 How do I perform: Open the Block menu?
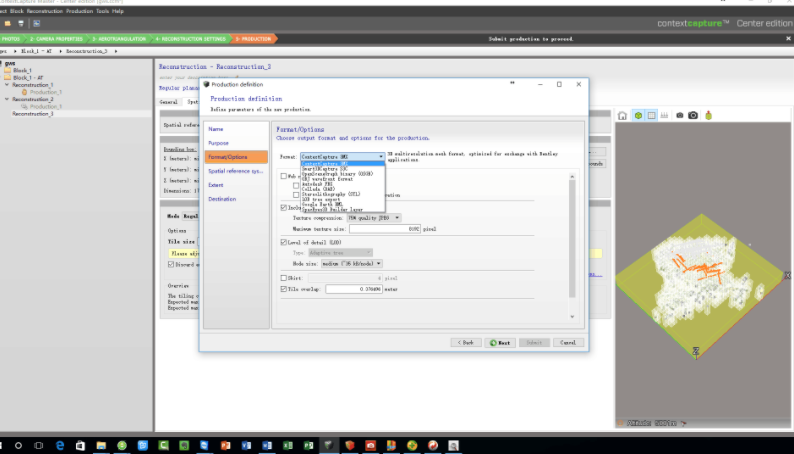tap(17, 11)
